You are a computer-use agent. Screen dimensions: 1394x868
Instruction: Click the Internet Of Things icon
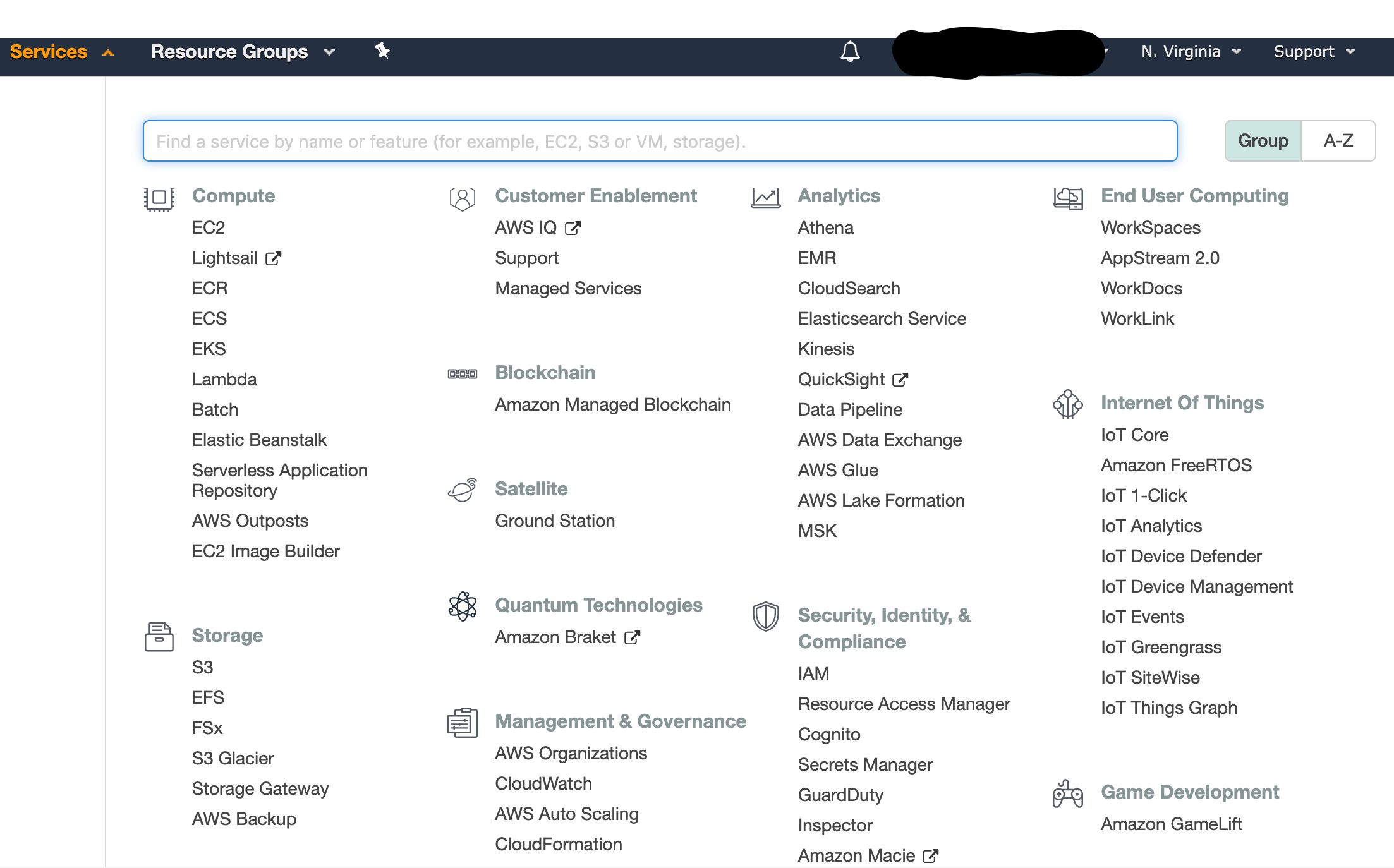[1068, 404]
